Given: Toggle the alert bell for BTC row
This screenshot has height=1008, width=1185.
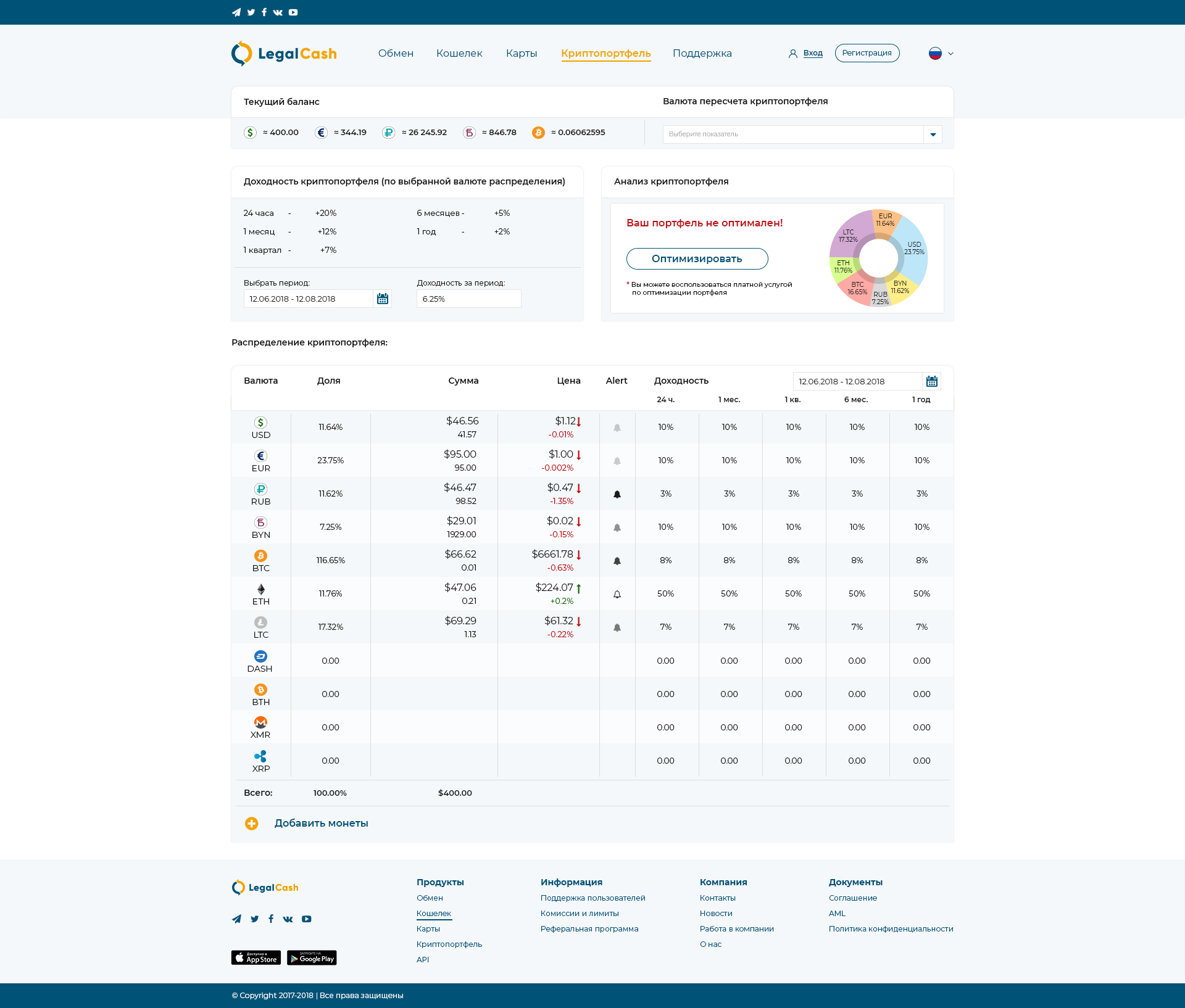Looking at the screenshot, I should (617, 561).
